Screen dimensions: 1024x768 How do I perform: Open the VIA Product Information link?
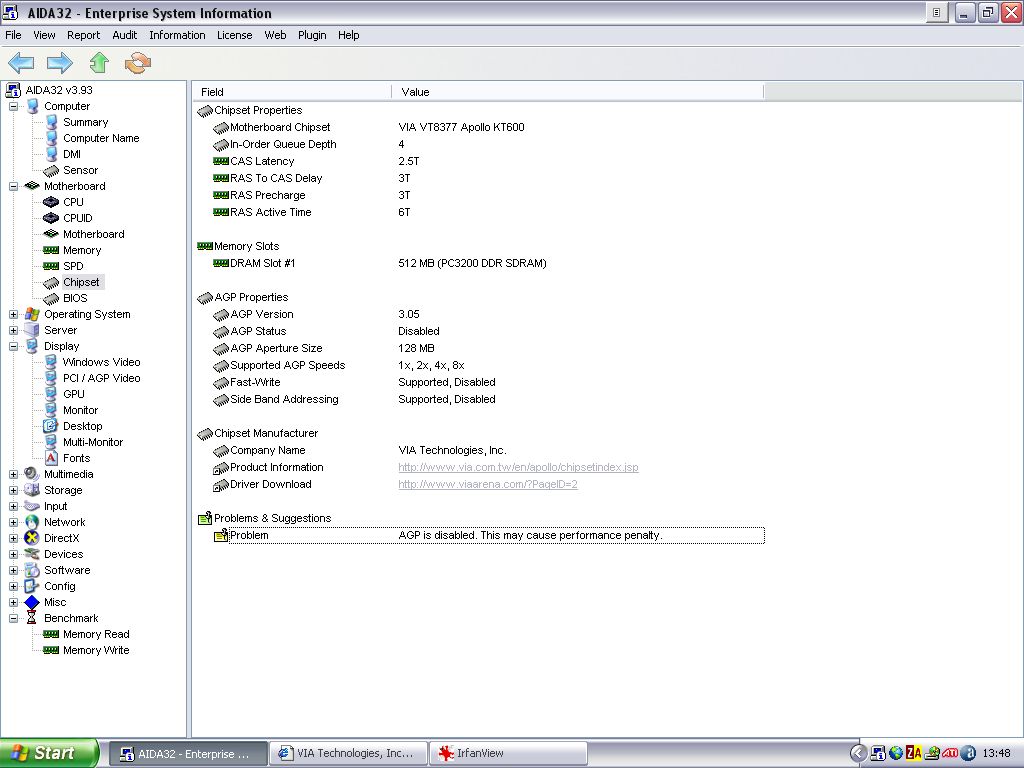point(518,467)
